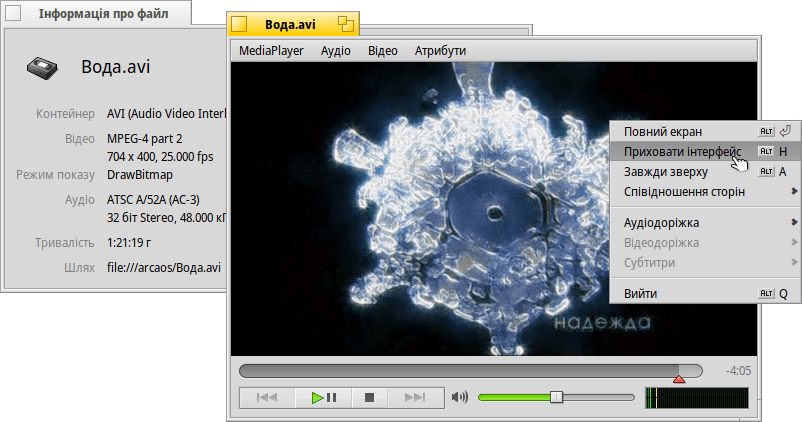Expand the disabled Субтитри submenu

[x=705, y=262]
